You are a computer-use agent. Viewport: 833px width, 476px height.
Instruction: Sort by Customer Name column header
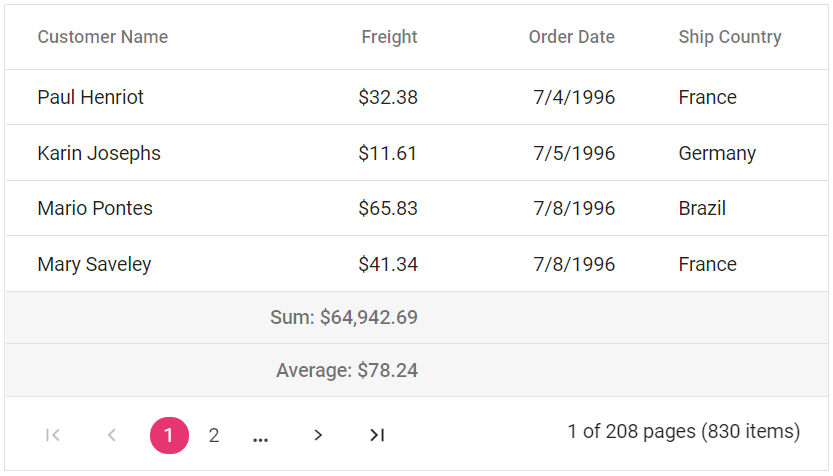click(102, 37)
